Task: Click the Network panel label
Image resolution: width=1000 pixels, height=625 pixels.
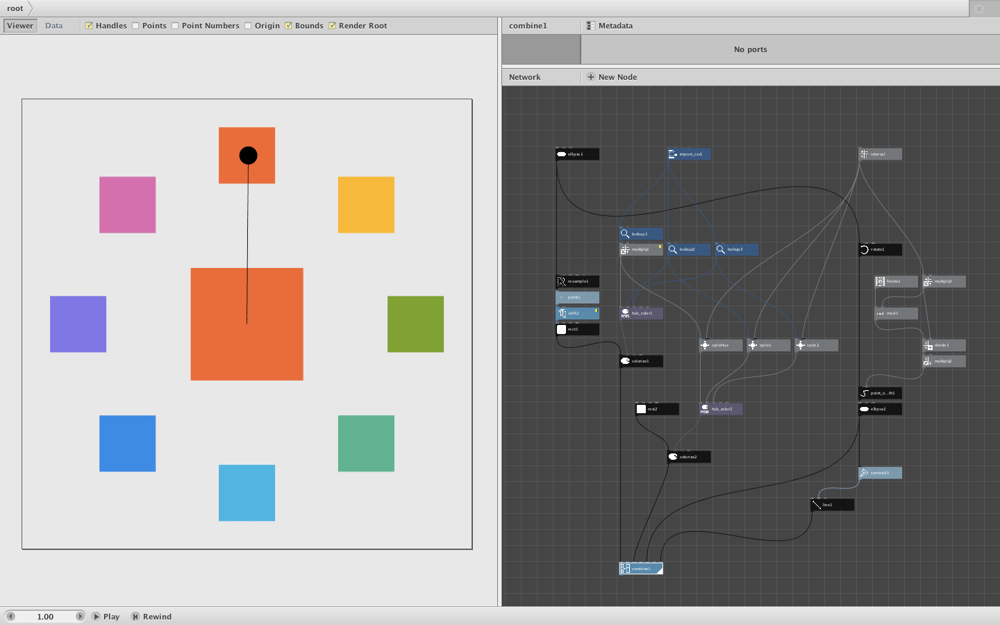Action: [525, 77]
